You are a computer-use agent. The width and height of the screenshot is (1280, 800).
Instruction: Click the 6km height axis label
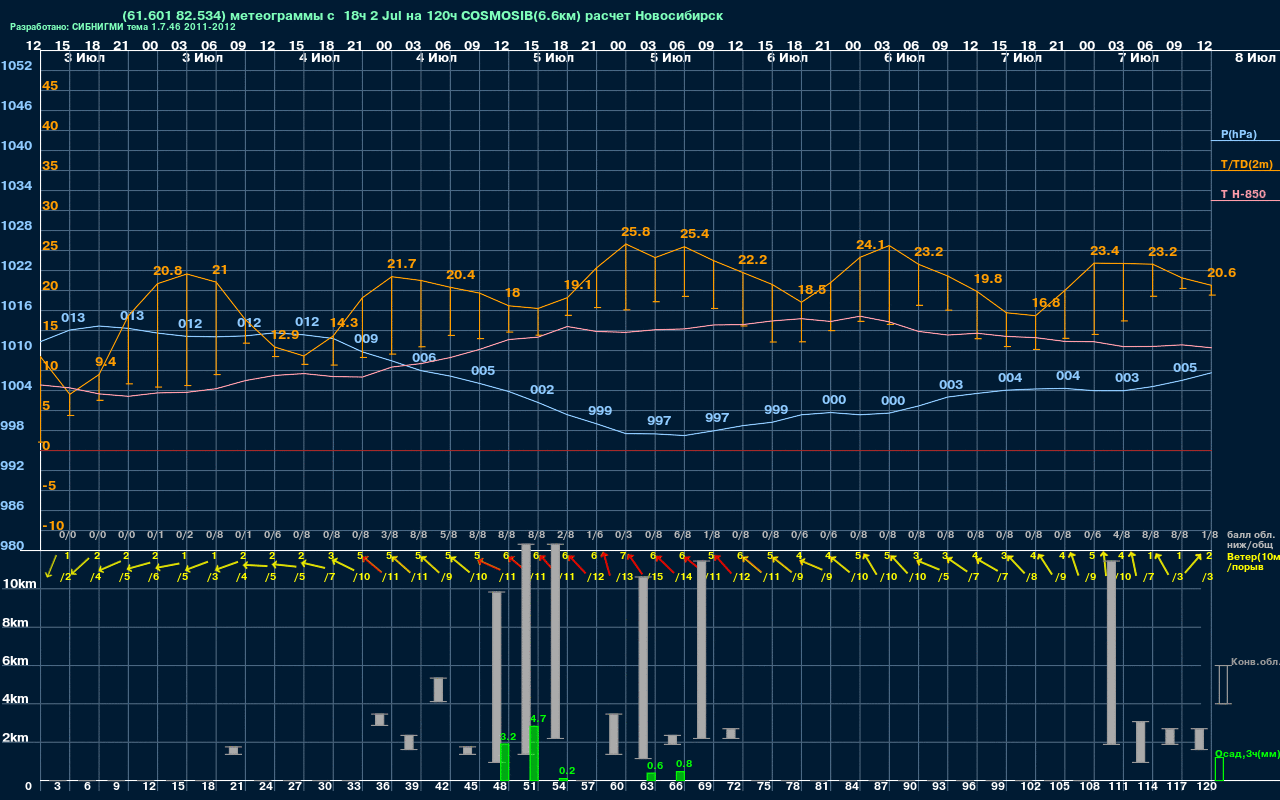14,662
